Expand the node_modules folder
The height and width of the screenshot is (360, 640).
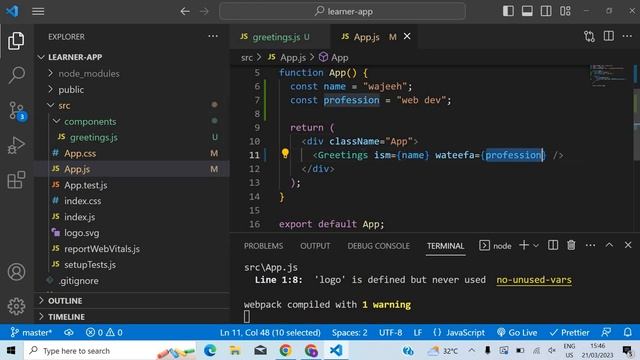89,73
